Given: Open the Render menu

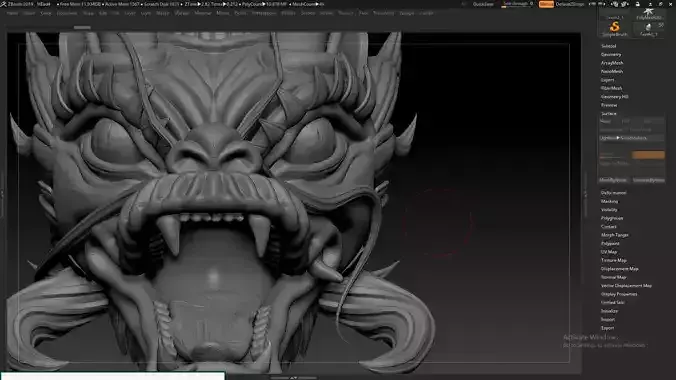Looking at the screenshot, I should pos(288,13).
